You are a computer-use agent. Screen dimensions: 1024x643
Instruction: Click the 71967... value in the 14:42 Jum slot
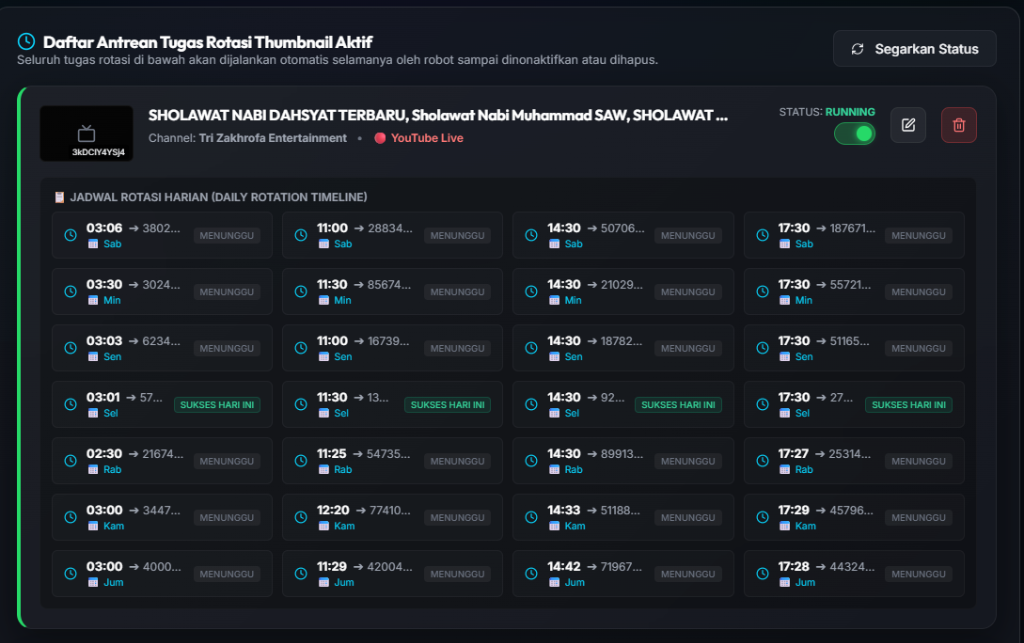[x=621, y=567]
